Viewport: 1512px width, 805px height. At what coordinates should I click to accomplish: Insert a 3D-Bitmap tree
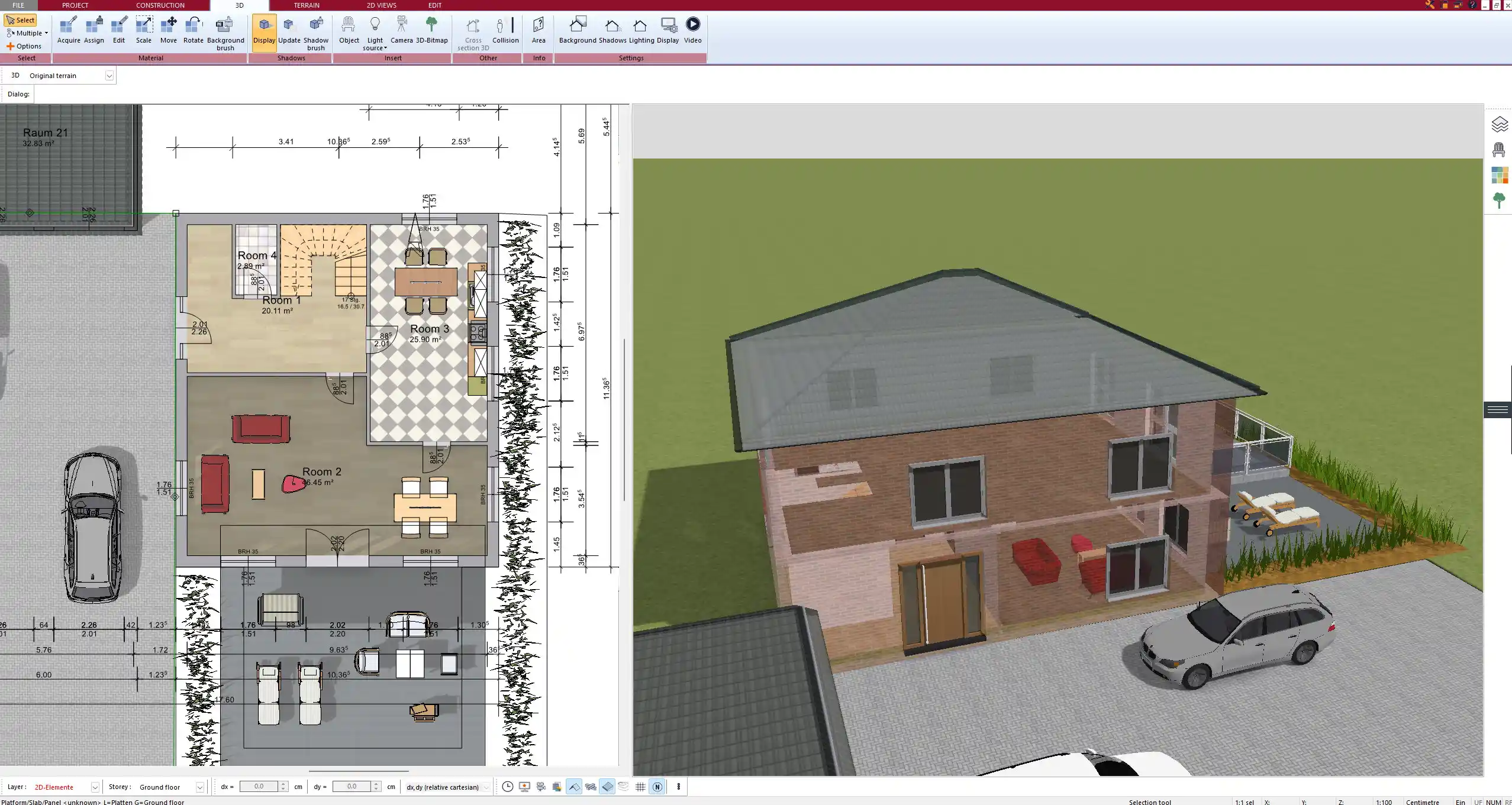[x=431, y=30]
